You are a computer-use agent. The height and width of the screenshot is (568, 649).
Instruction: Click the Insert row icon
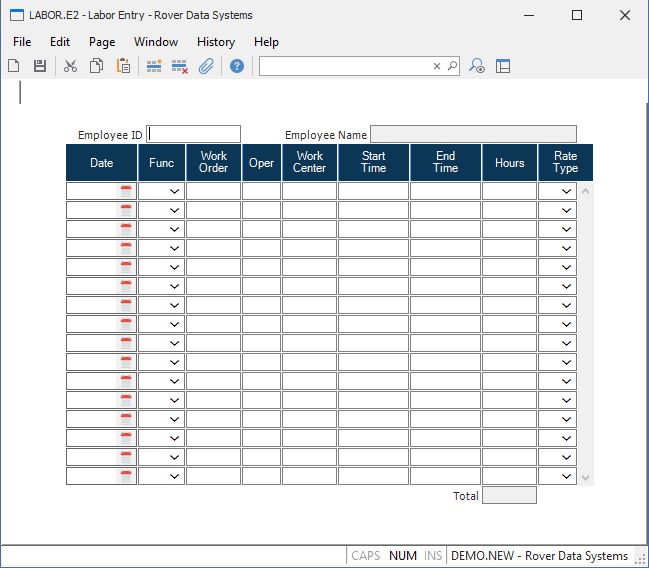[154, 66]
